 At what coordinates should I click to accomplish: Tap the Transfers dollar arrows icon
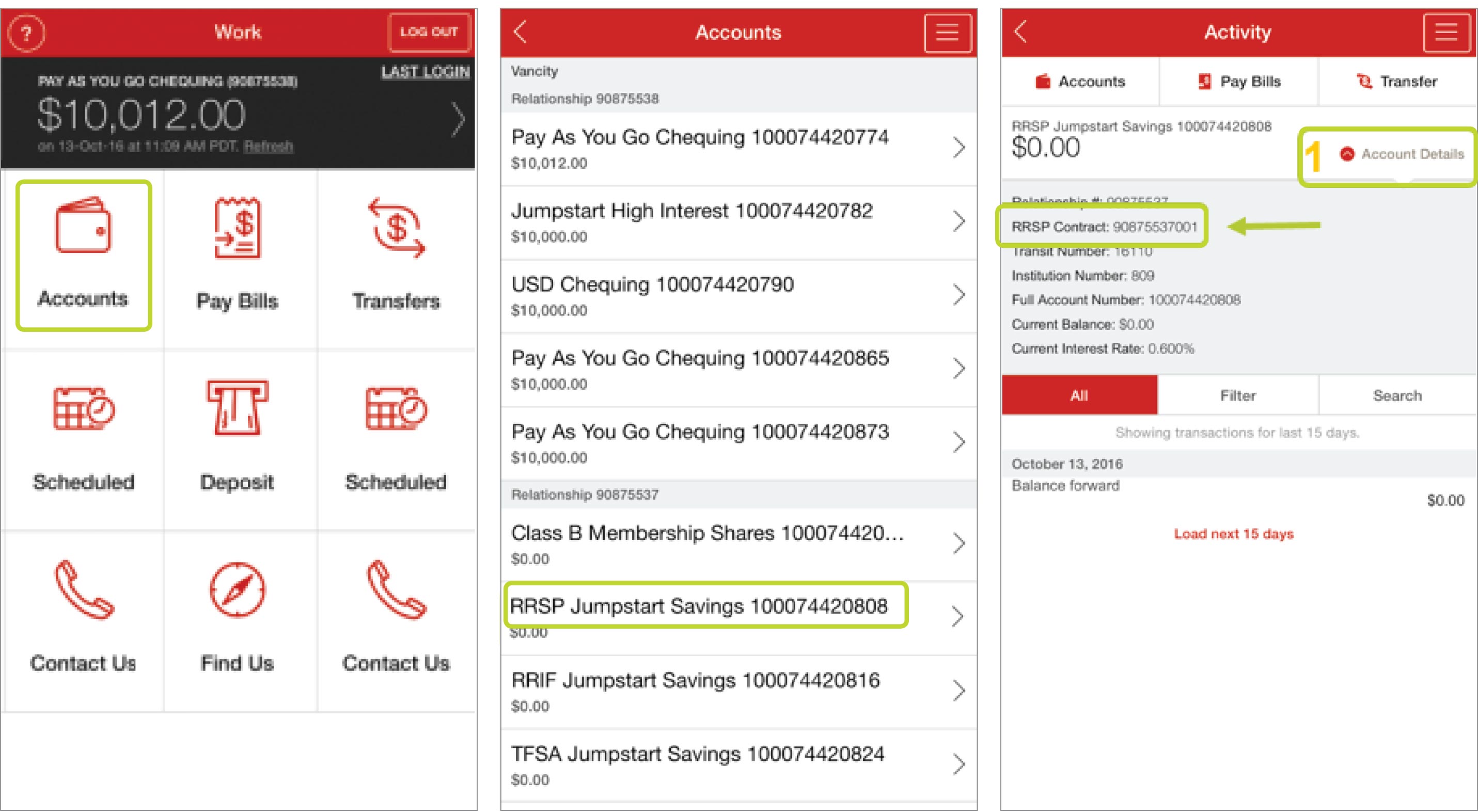[x=396, y=228]
